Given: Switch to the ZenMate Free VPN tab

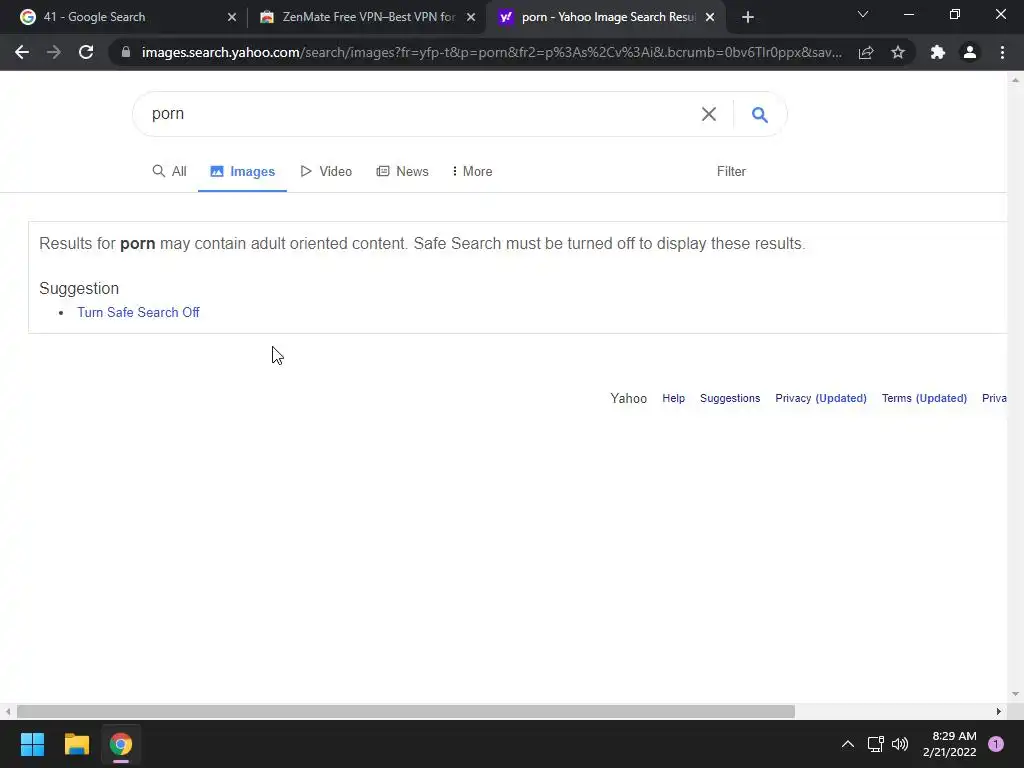Looking at the screenshot, I should 368,17.
